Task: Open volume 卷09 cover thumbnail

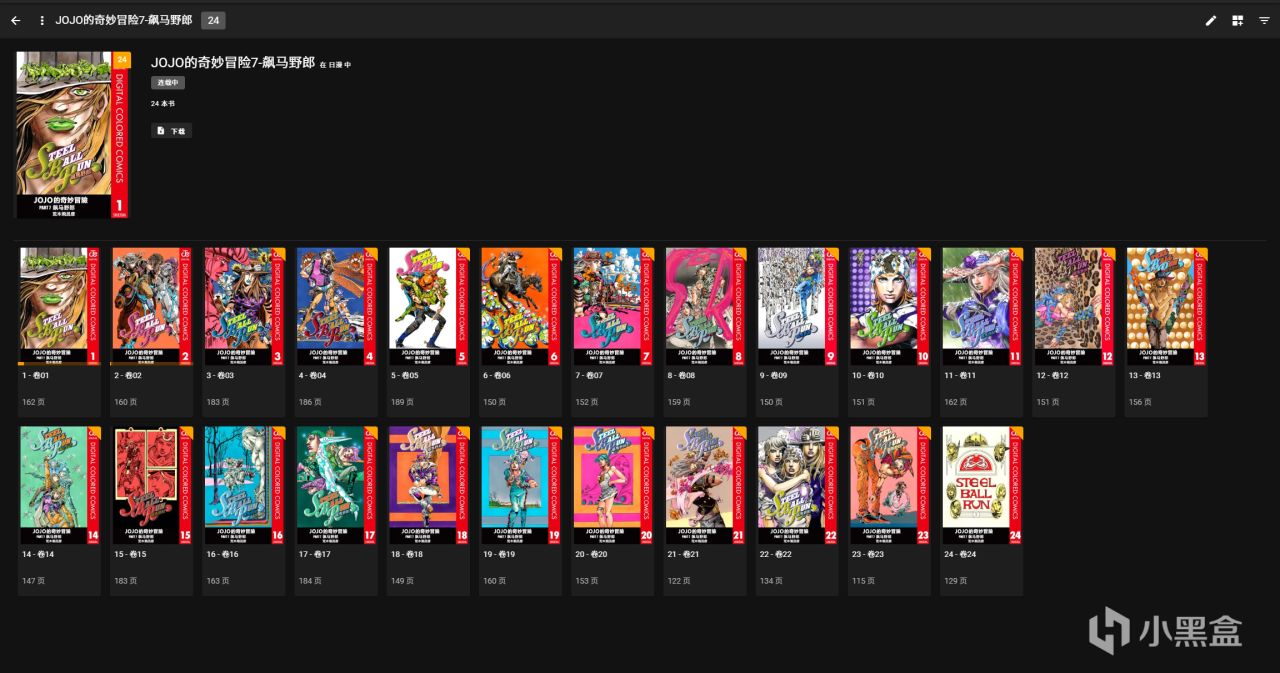Action: click(797, 306)
